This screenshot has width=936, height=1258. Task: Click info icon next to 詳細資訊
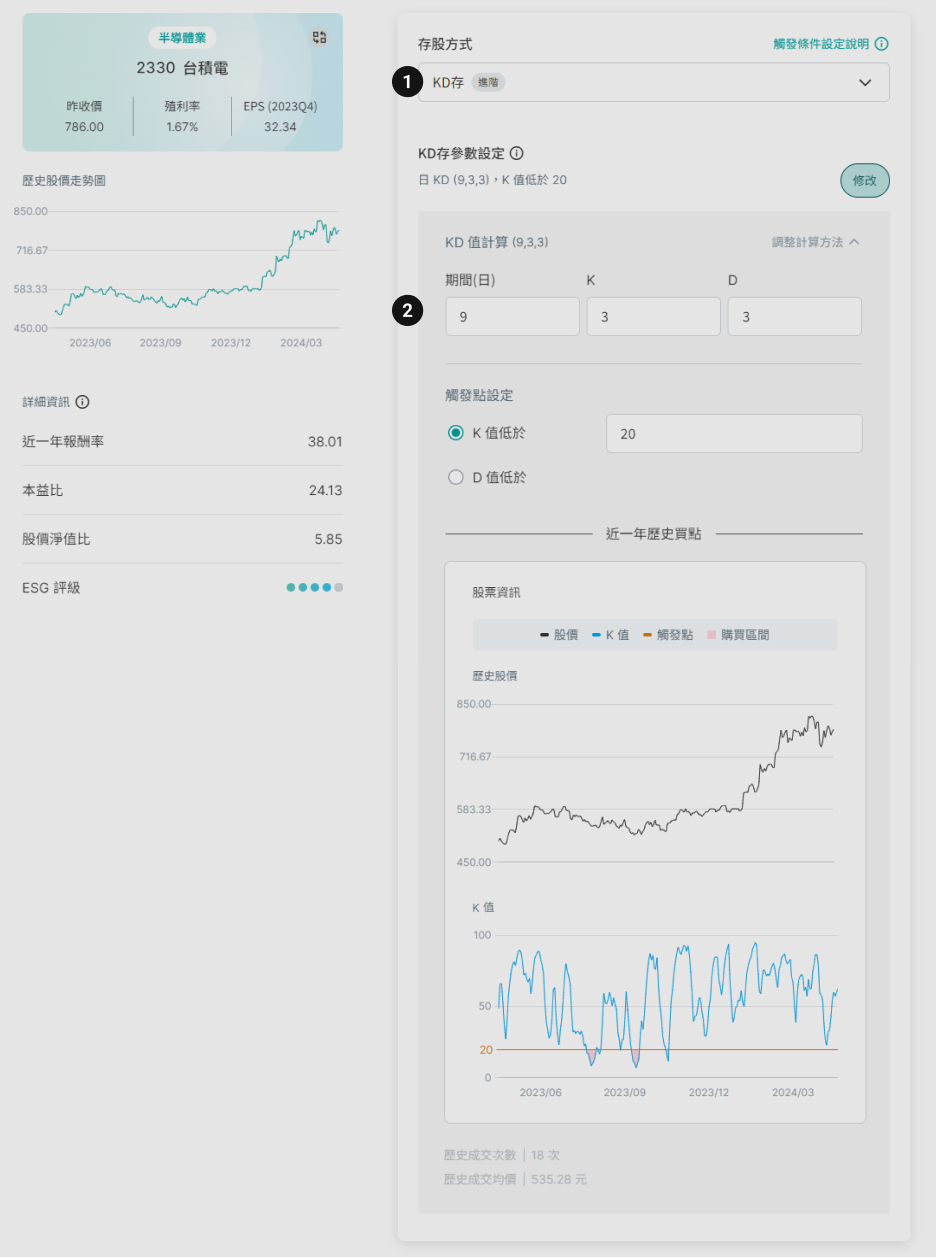pyautogui.click(x=83, y=402)
